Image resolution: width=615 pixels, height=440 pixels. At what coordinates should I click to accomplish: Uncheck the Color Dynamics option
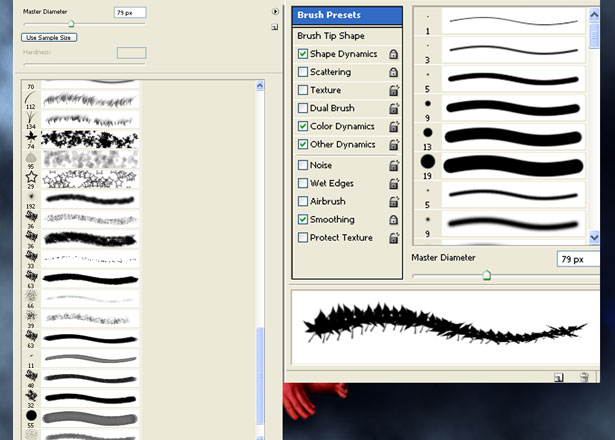coord(303,126)
